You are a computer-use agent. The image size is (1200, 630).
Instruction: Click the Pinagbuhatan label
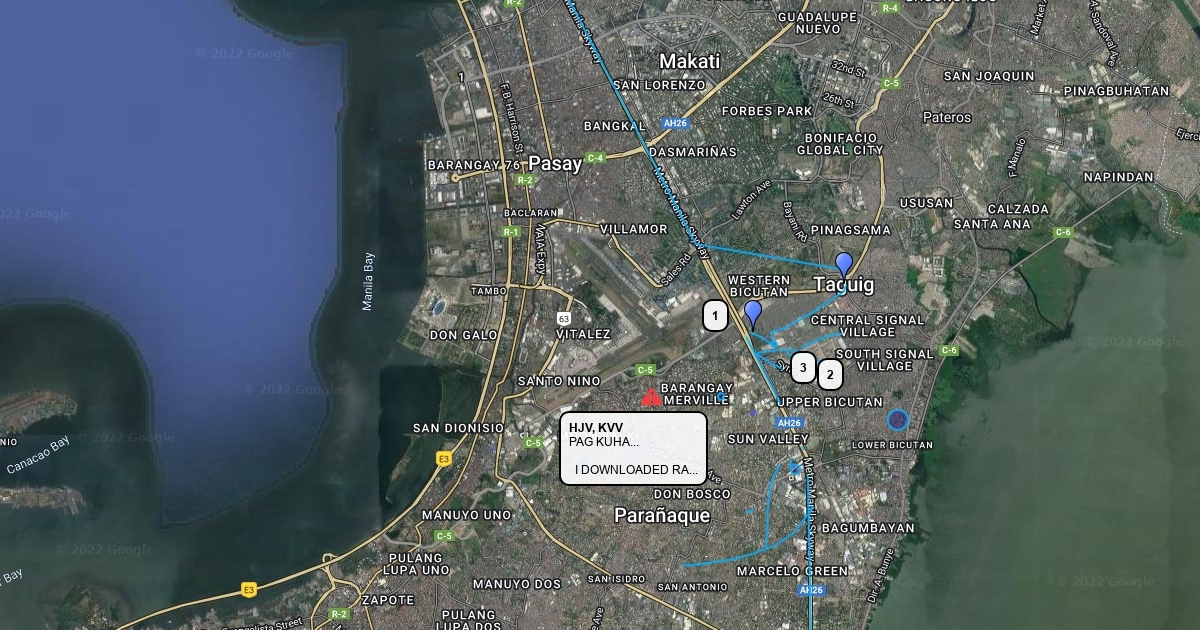tap(1116, 91)
